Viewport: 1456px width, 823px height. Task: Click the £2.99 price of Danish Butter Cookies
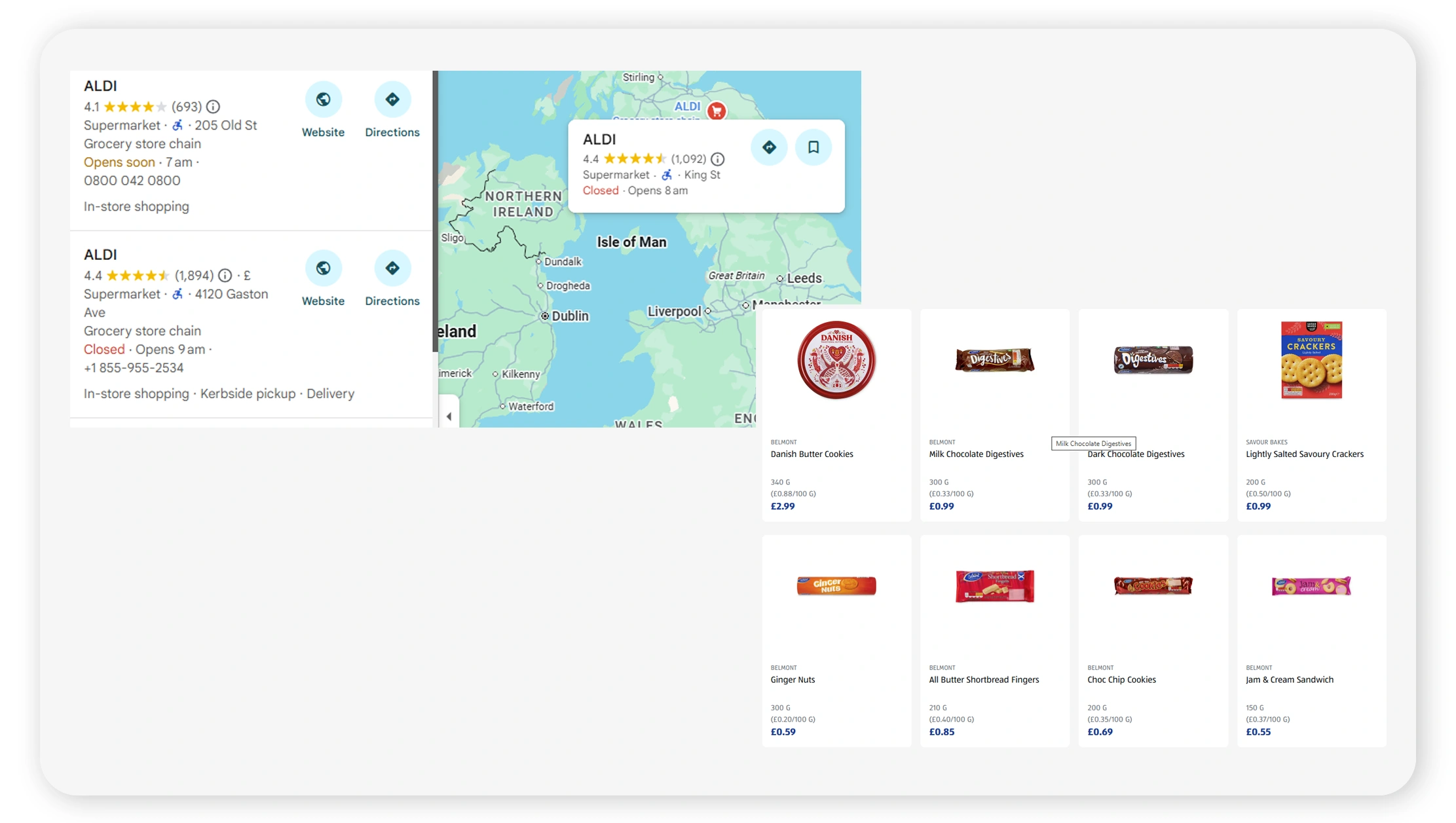[x=783, y=505]
